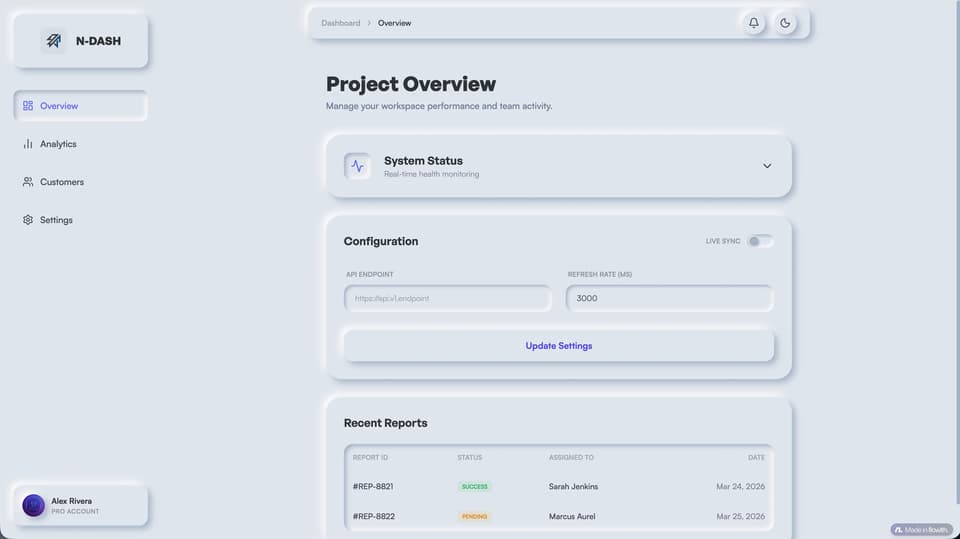
Task: Go to Dashboard breadcrumb
Action: [x=340, y=23]
